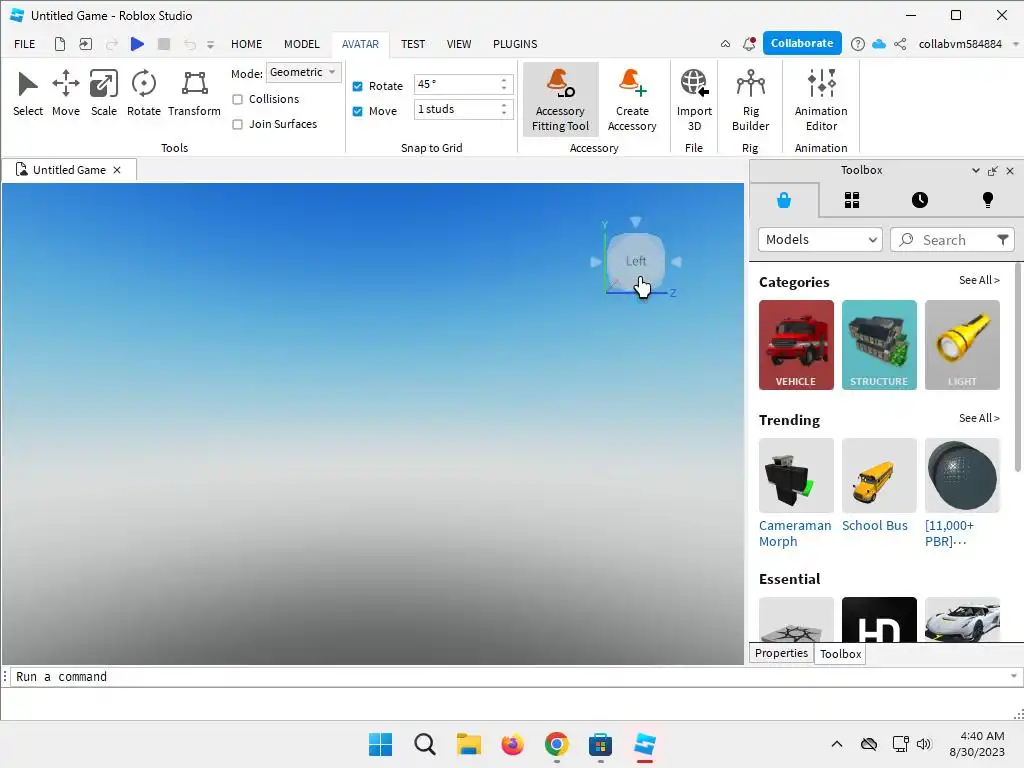
Task: Adjust the Rotate 45° increment stepper
Action: (504, 84)
